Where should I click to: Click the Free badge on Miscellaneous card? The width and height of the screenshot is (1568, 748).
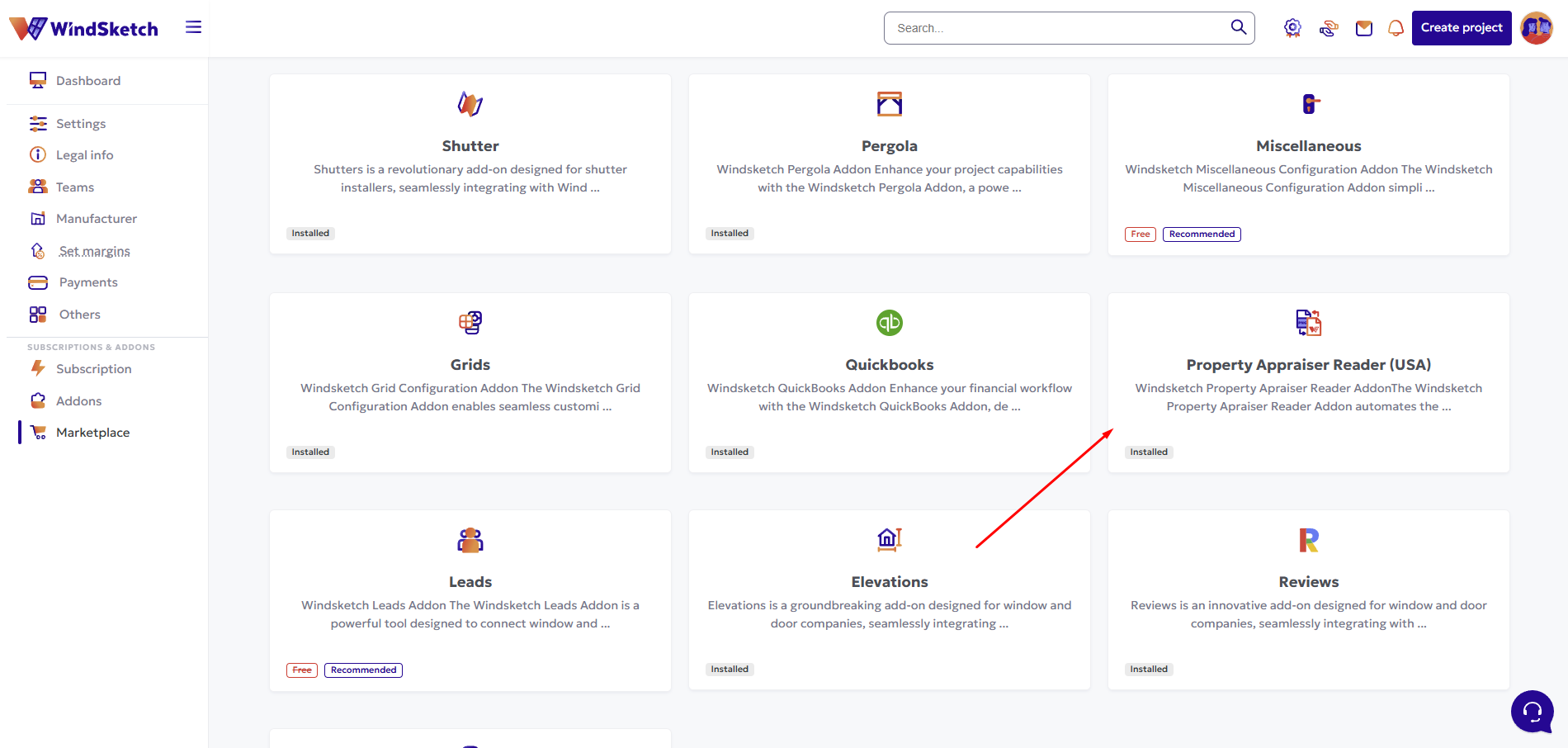point(1141,234)
